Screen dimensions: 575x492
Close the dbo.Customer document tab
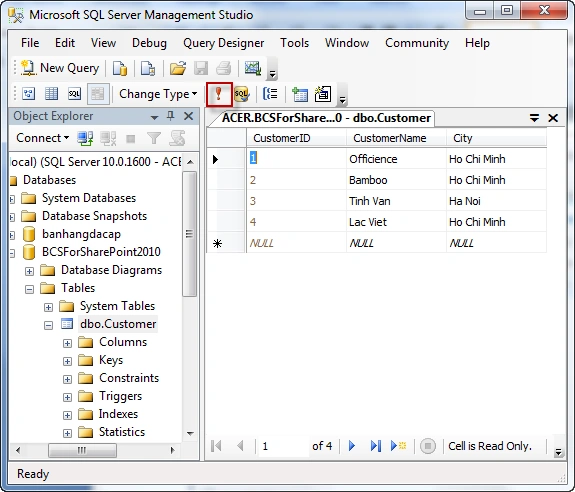pyautogui.click(x=553, y=118)
